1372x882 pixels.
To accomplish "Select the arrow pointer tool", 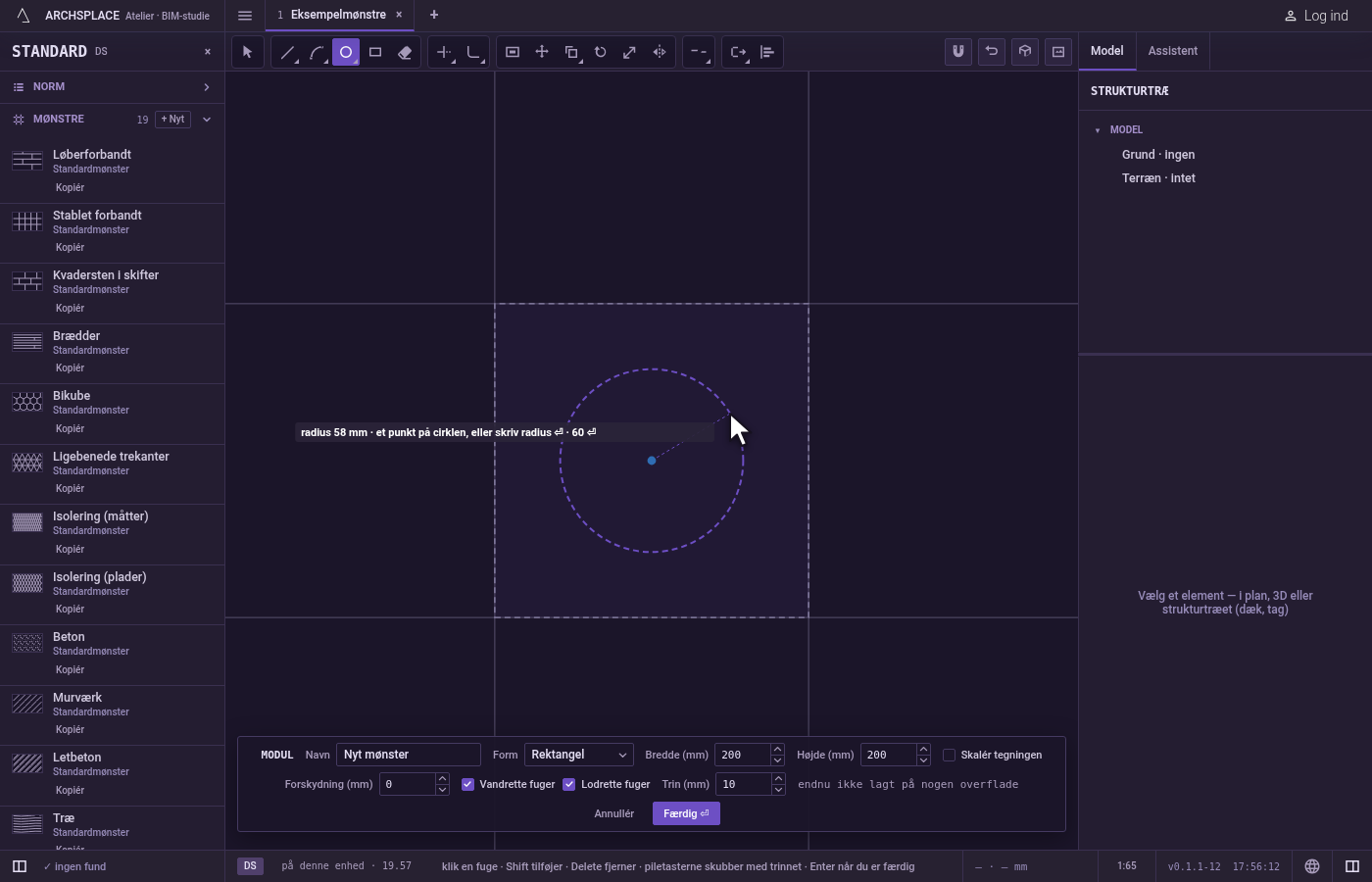I will [248, 52].
